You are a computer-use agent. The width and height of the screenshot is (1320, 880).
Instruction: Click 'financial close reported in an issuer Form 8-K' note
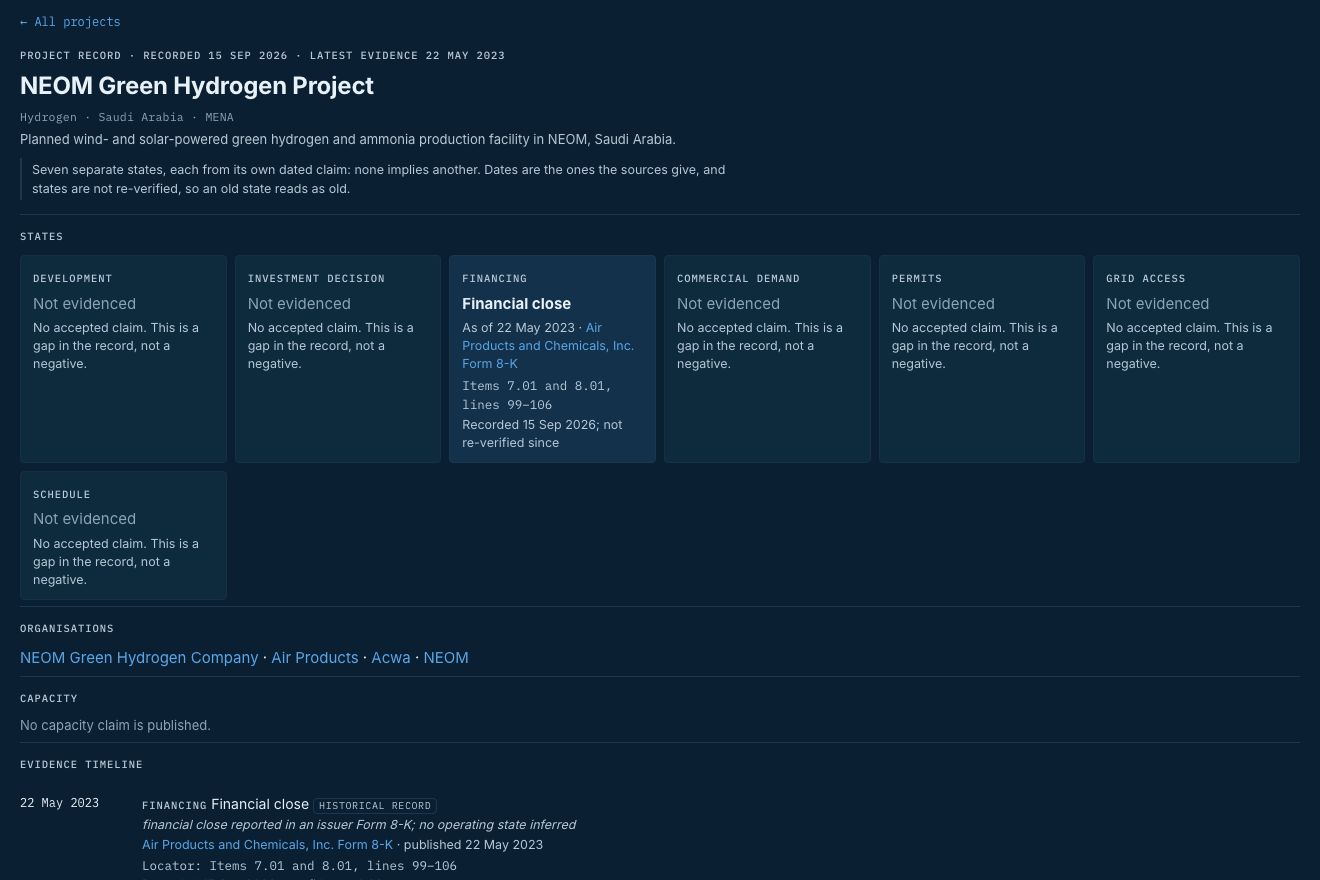coord(359,825)
